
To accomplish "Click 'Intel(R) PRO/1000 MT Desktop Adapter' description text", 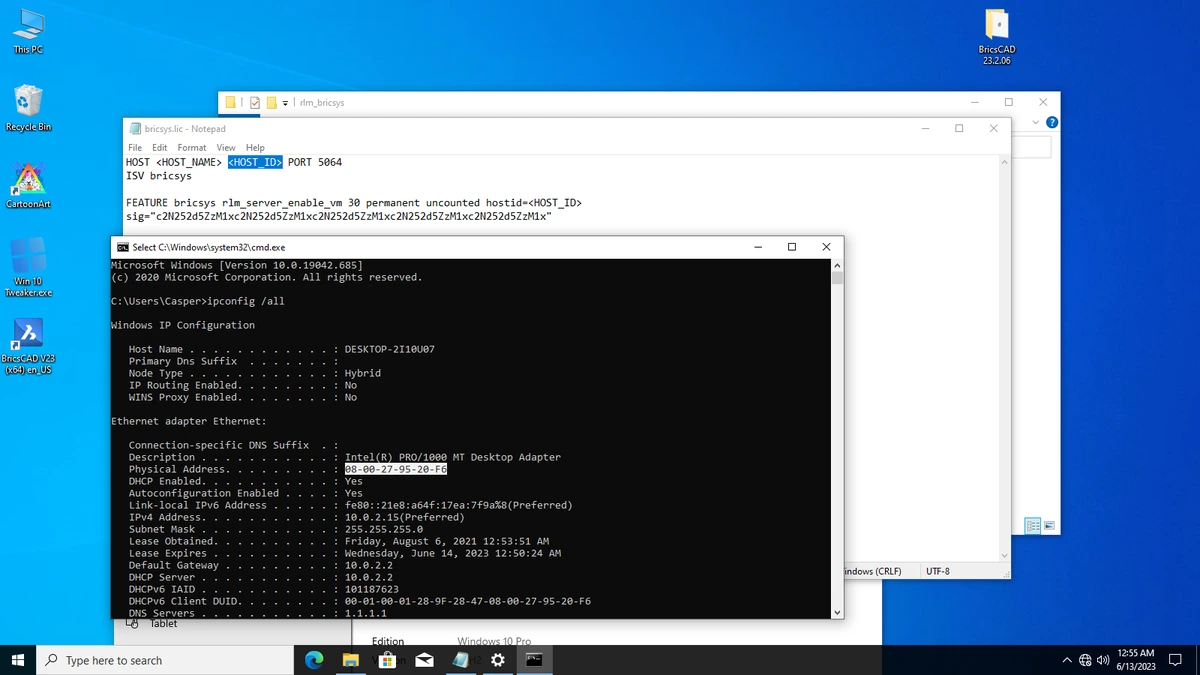I will point(453,457).
